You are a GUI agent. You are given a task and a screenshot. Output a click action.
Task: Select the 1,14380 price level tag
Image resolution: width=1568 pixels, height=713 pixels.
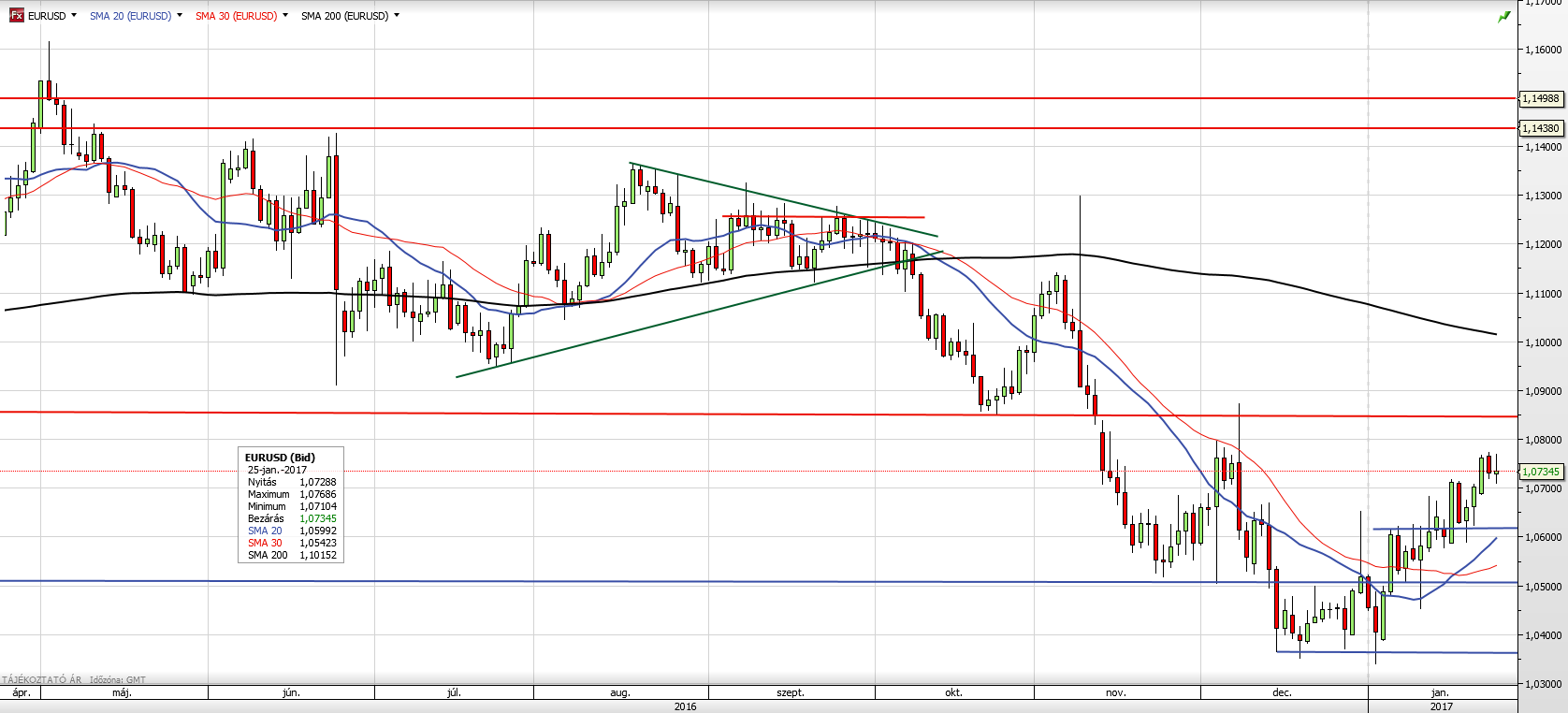pyautogui.click(x=1541, y=128)
